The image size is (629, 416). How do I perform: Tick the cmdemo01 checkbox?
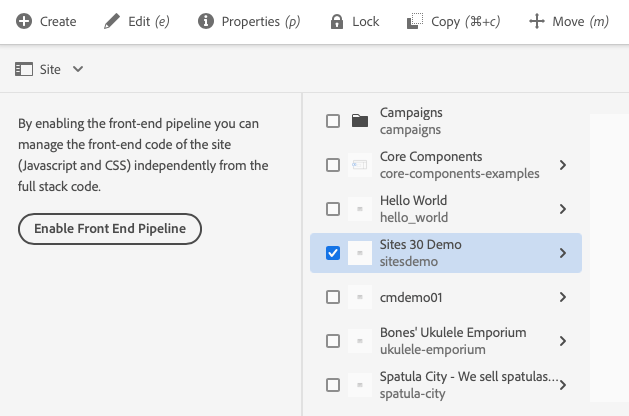333,297
